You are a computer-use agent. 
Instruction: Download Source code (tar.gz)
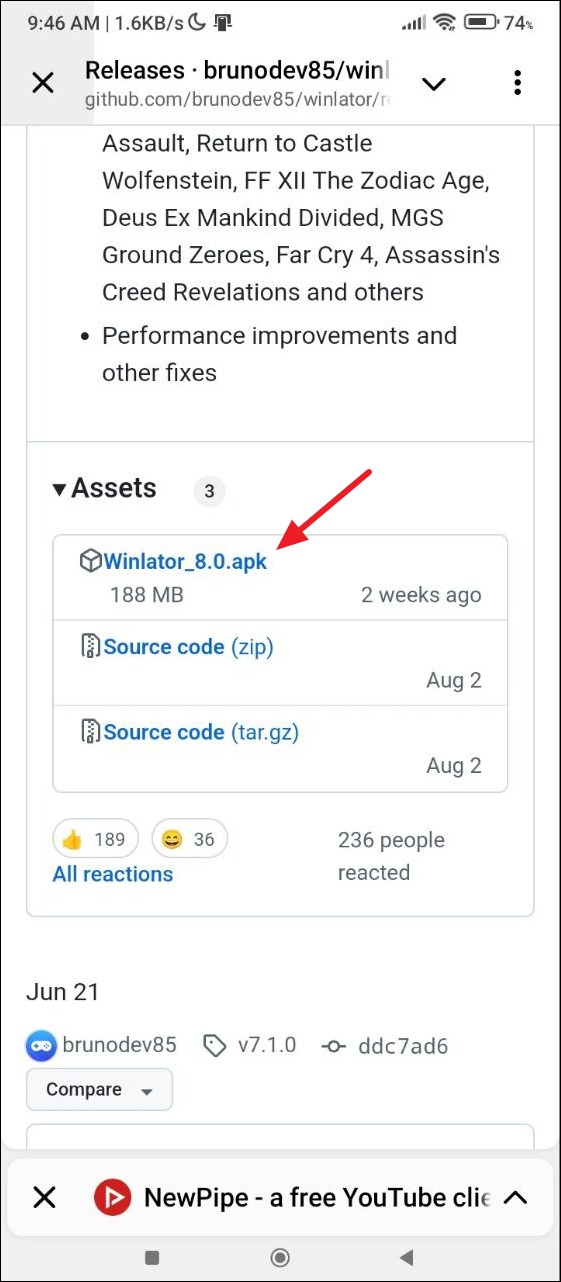[x=201, y=732]
